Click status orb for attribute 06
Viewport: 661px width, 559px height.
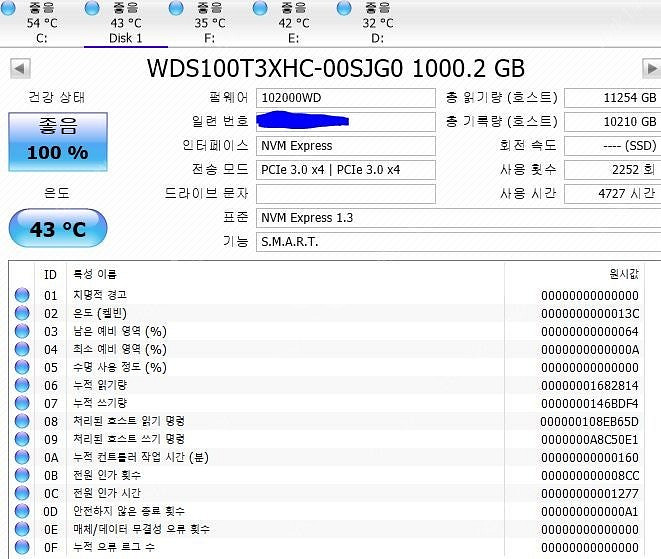[x=22, y=385]
